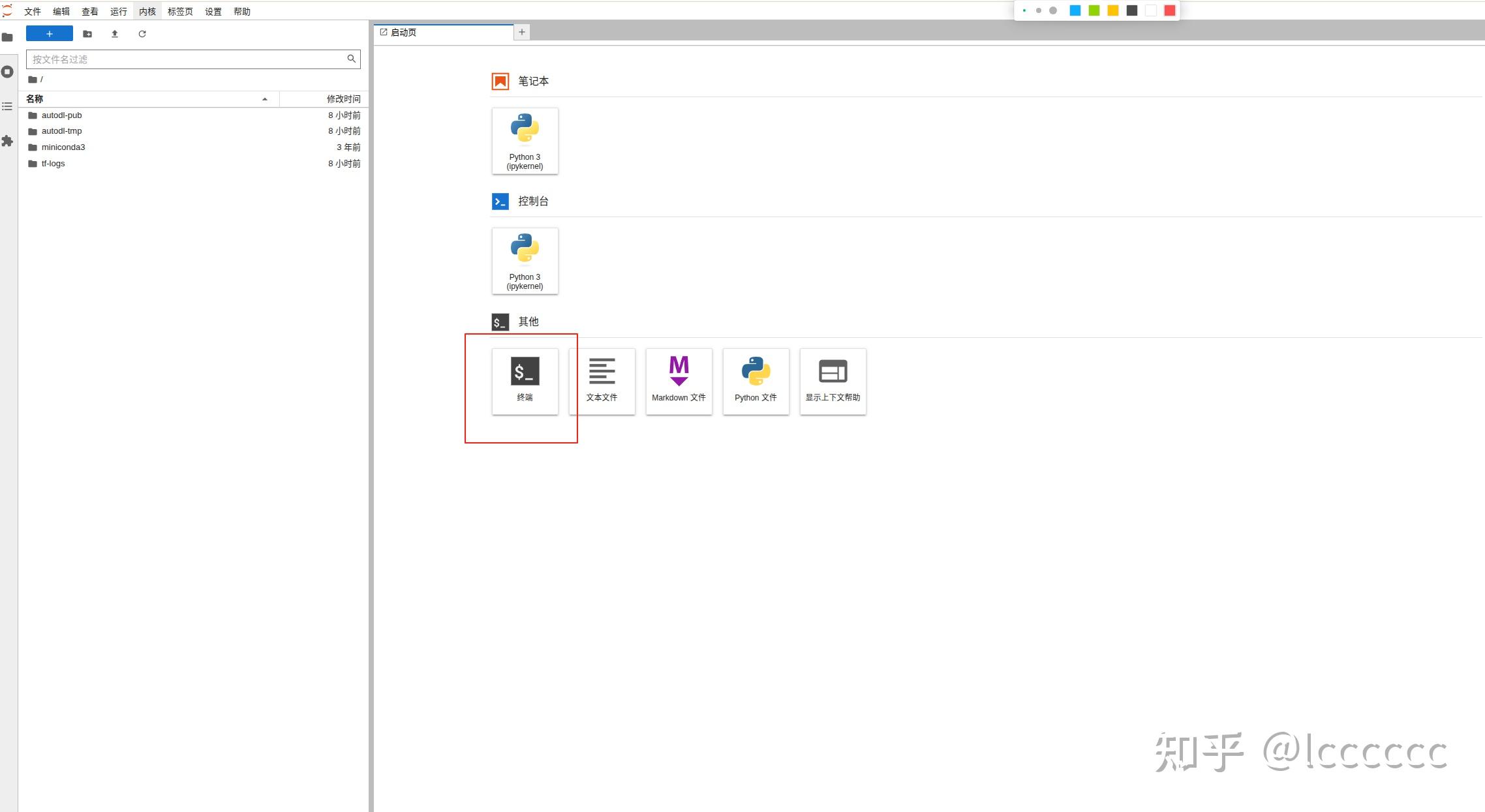Launch Python 3 console under 控制台
This screenshot has height=812, width=1485.
tap(525, 261)
